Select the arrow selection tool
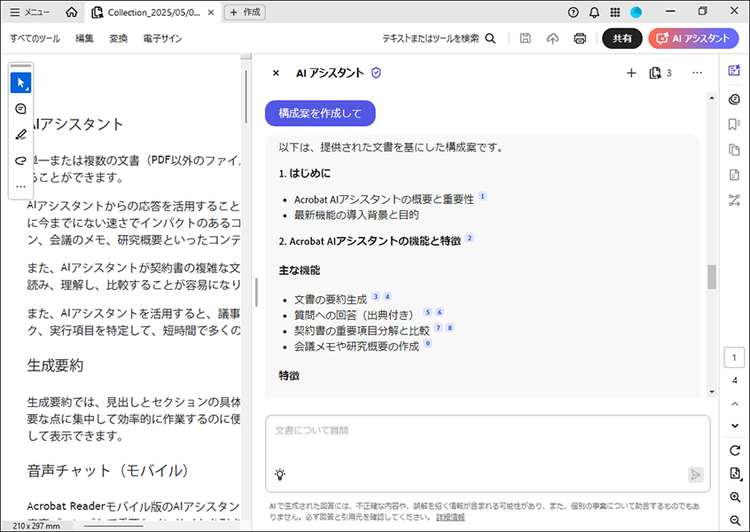 click(21, 83)
